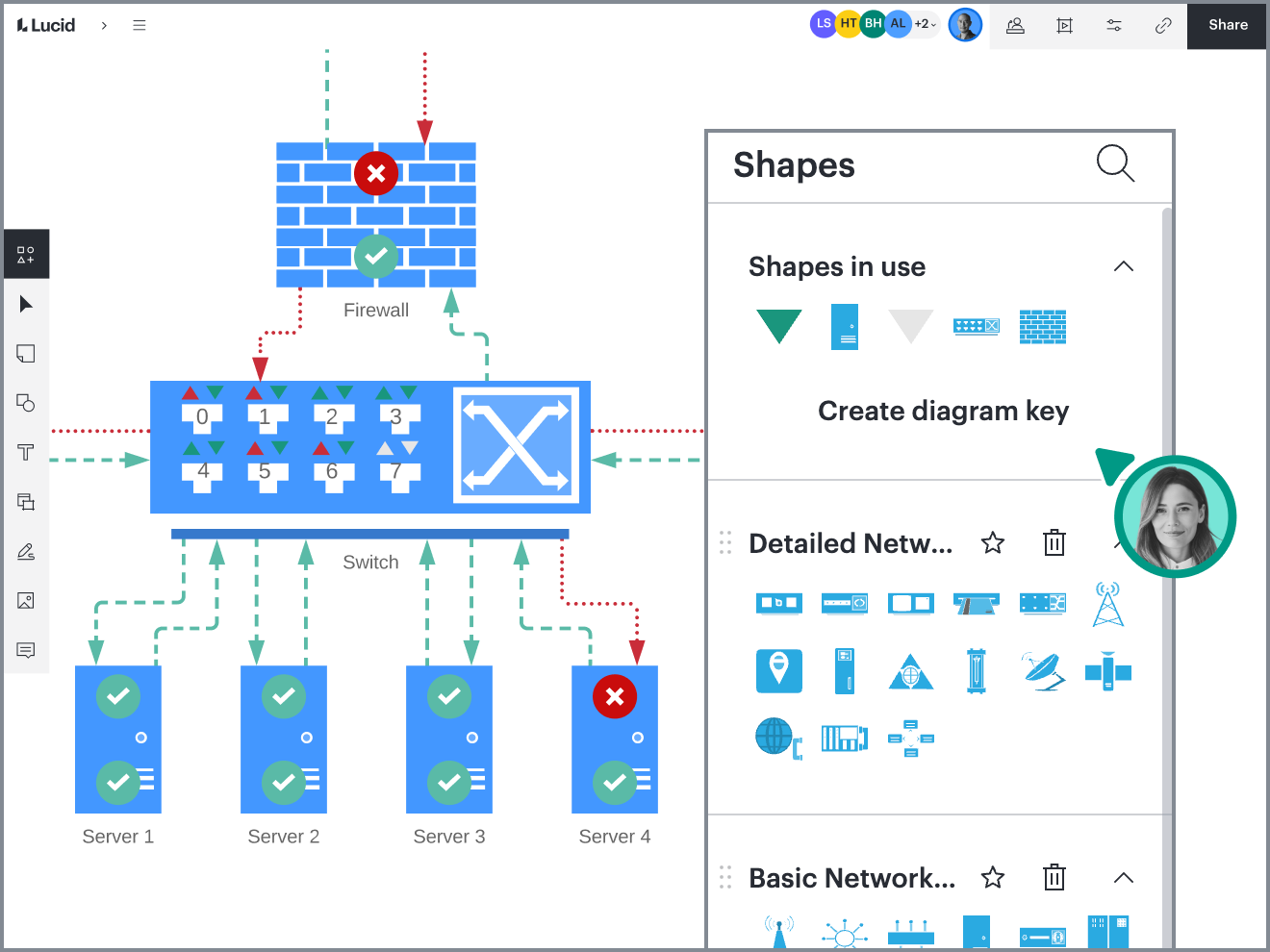Pick the gray triangle shape in use
The image size is (1270, 952).
[910, 326]
